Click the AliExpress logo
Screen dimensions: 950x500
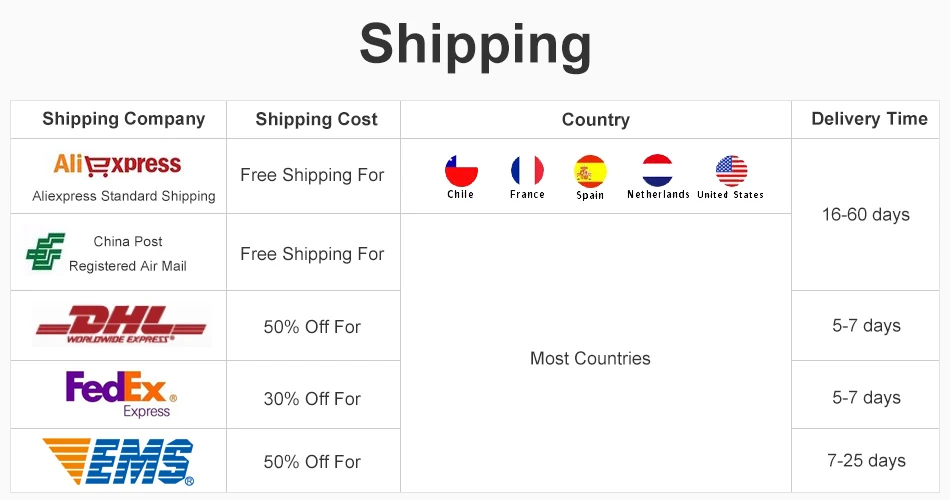coord(117,164)
